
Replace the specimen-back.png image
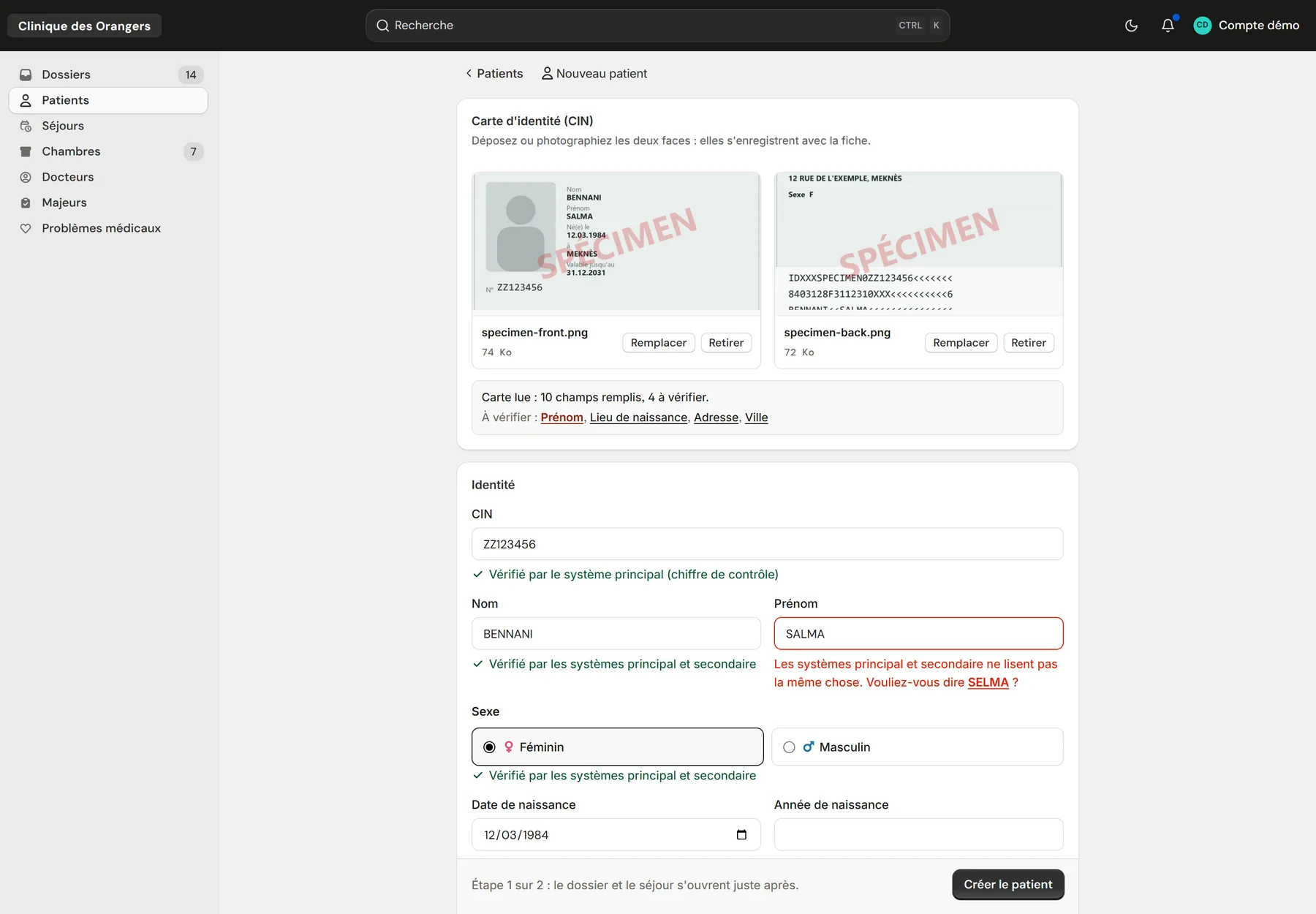click(961, 342)
